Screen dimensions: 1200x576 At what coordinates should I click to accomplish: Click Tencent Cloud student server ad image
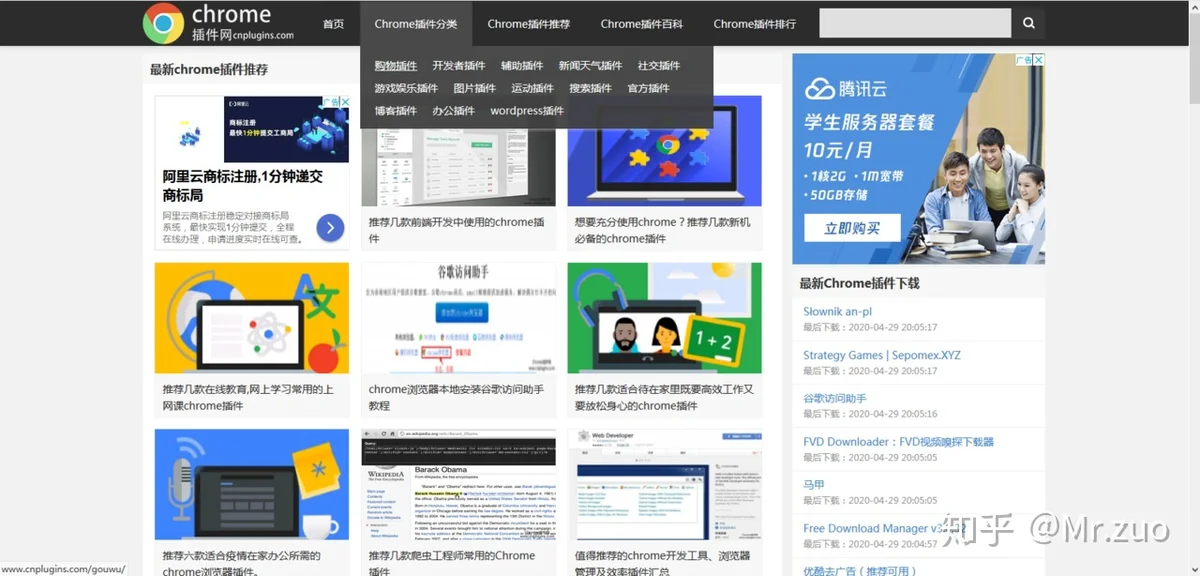click(x=918, y=159)
